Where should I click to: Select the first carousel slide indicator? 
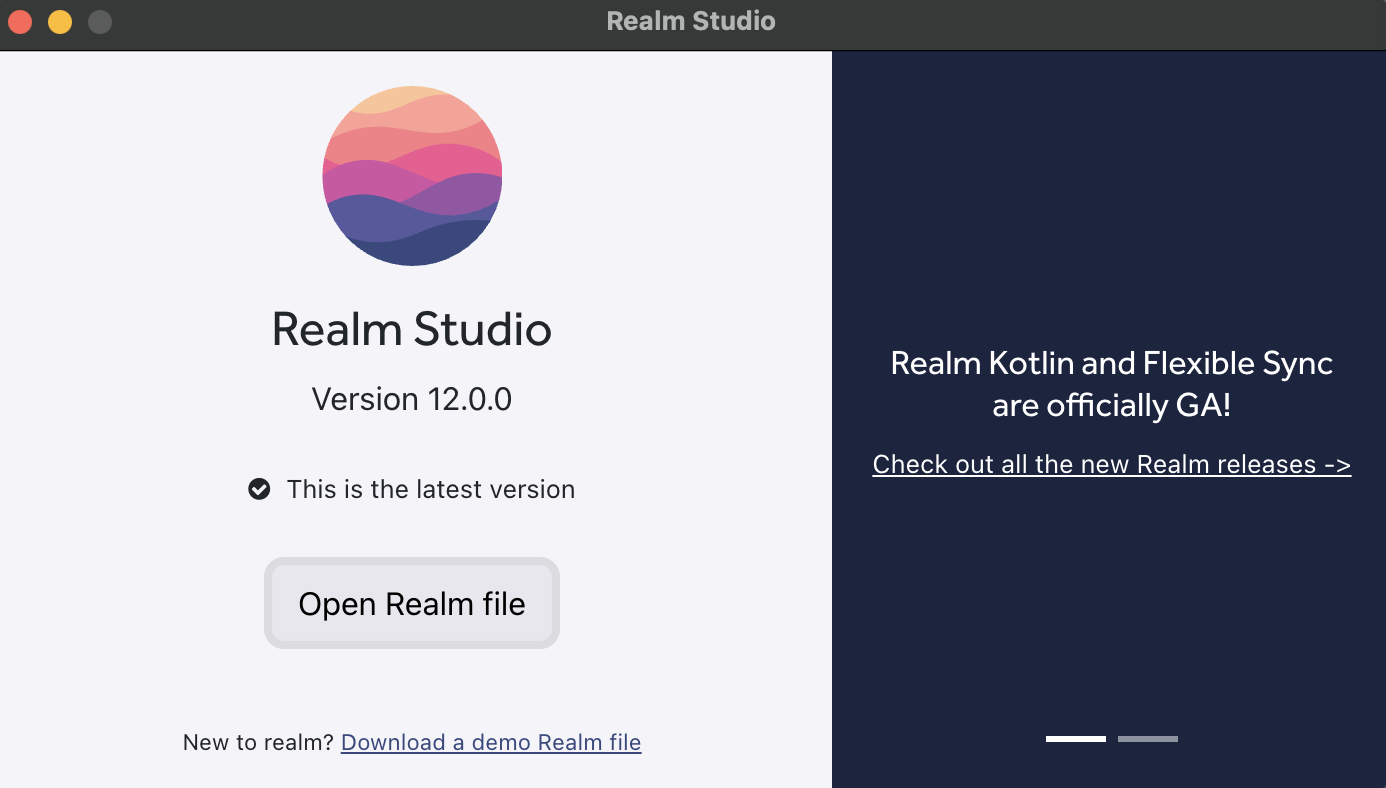pyautogui.click(x=1076, y=739)
